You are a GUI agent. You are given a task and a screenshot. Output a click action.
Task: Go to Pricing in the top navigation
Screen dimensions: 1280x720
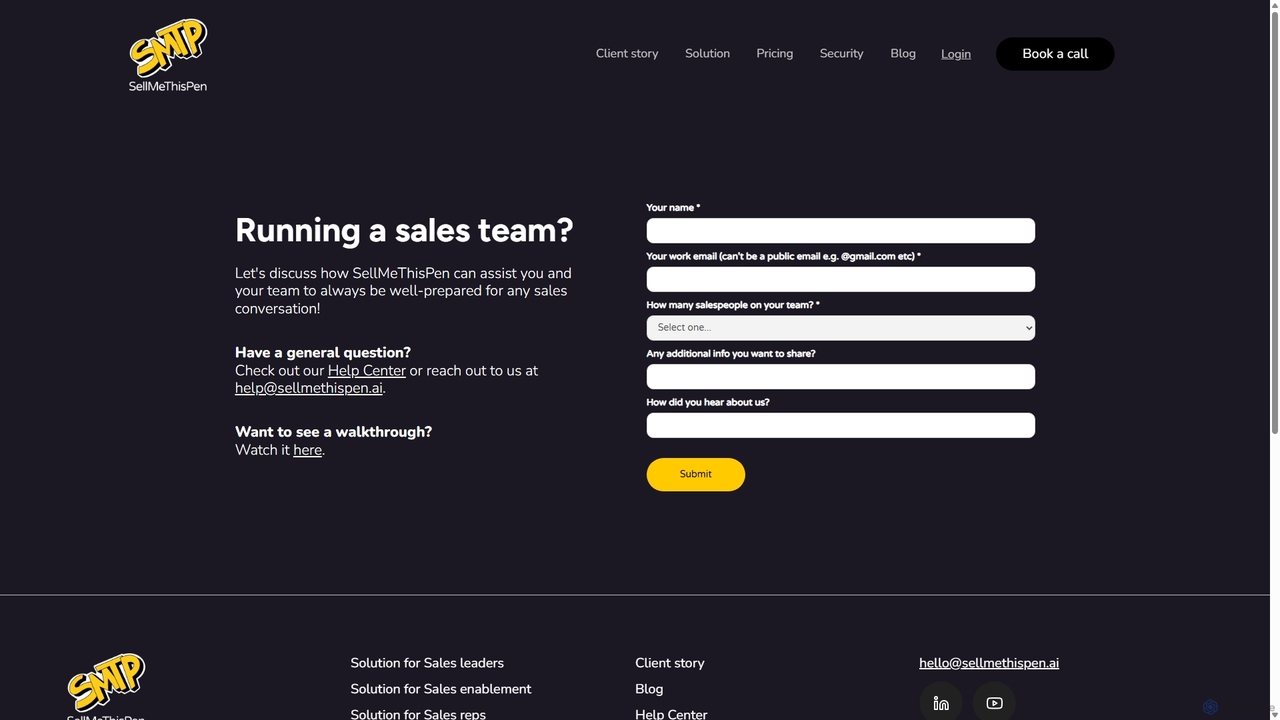[774, 54]
